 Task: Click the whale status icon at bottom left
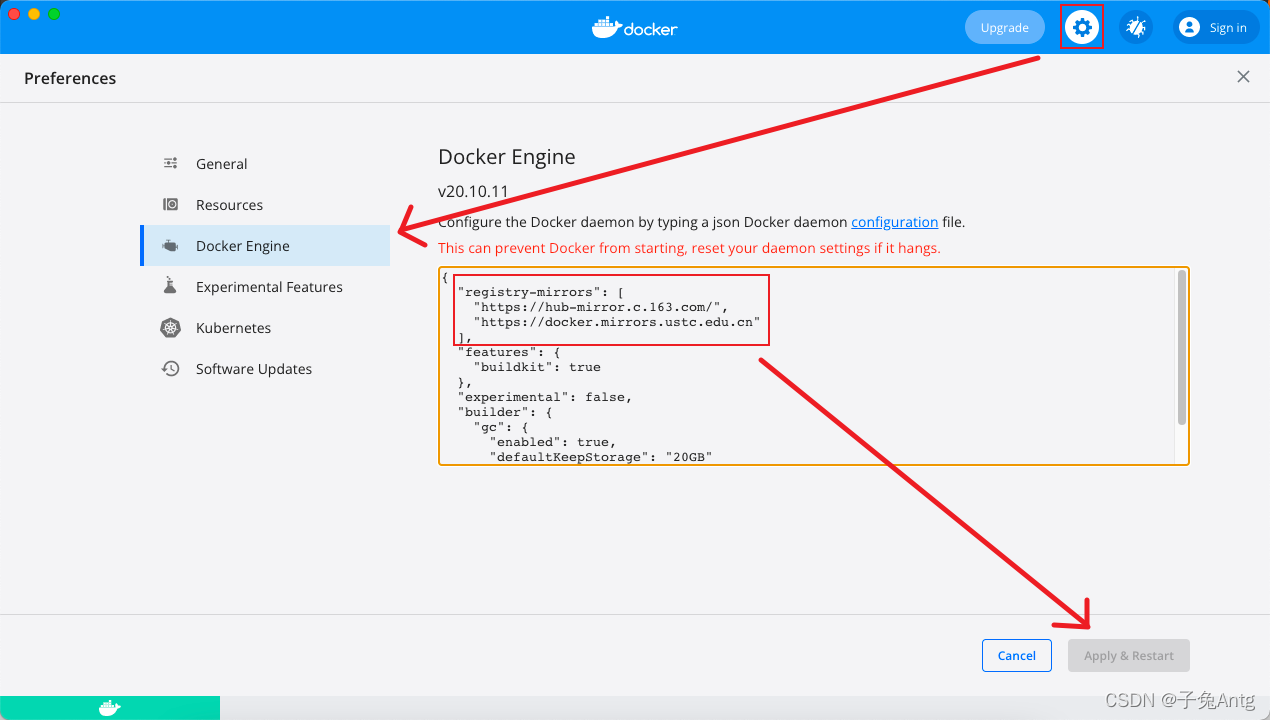click(x=110, y=708)
